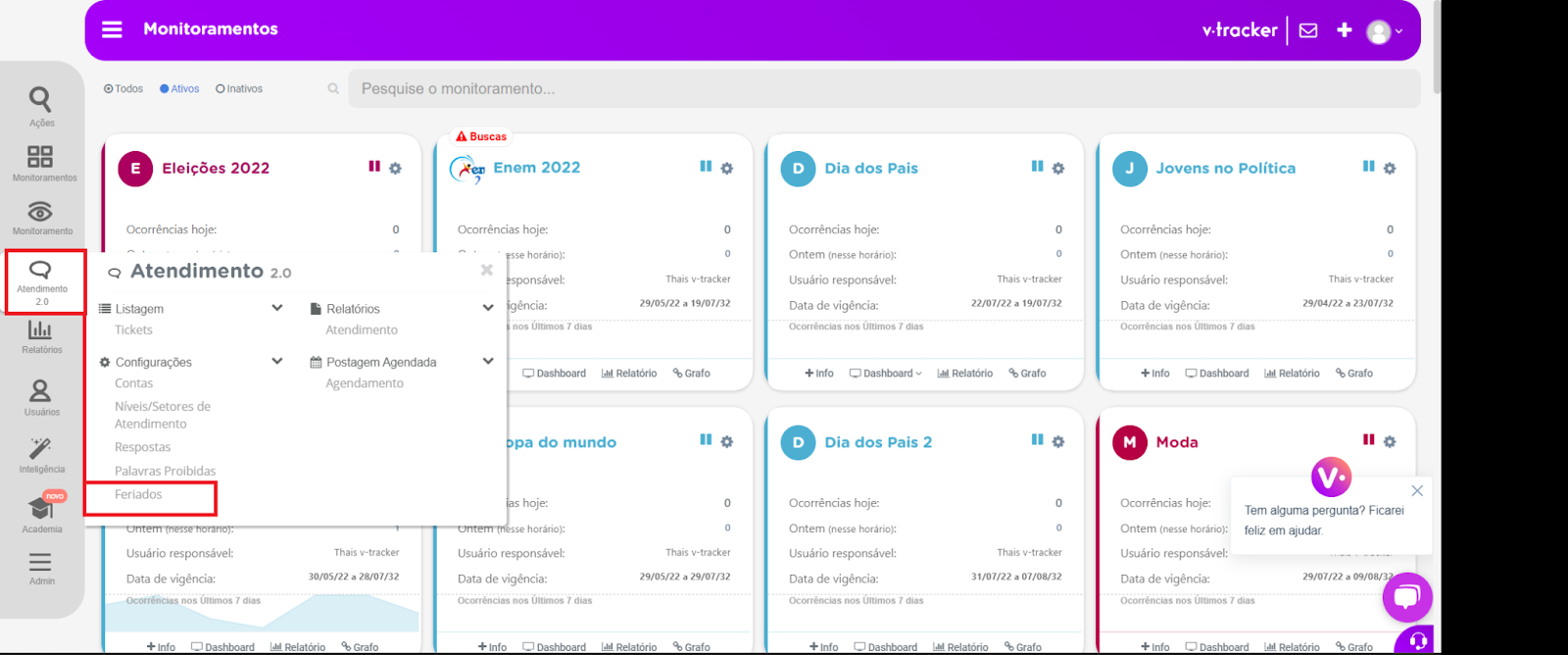Click the Buscas warning badge
The height and width of the screenshot is (655, 1568).
tap(481, 136)
